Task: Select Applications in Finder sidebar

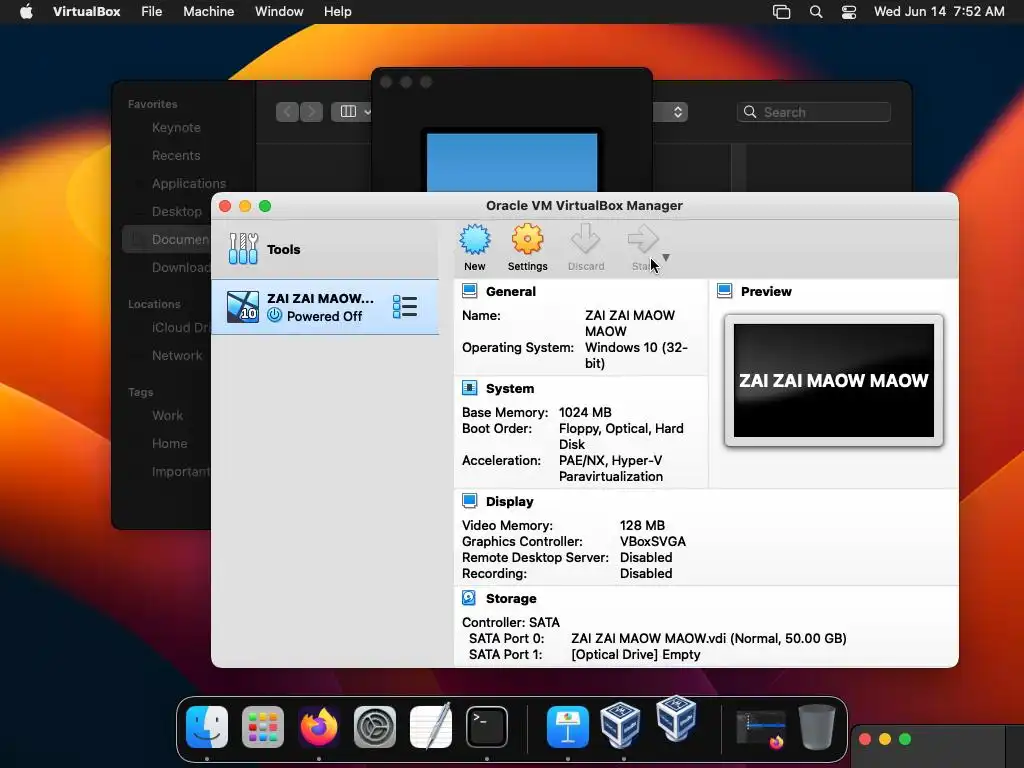Action: [x=189, y=184]
